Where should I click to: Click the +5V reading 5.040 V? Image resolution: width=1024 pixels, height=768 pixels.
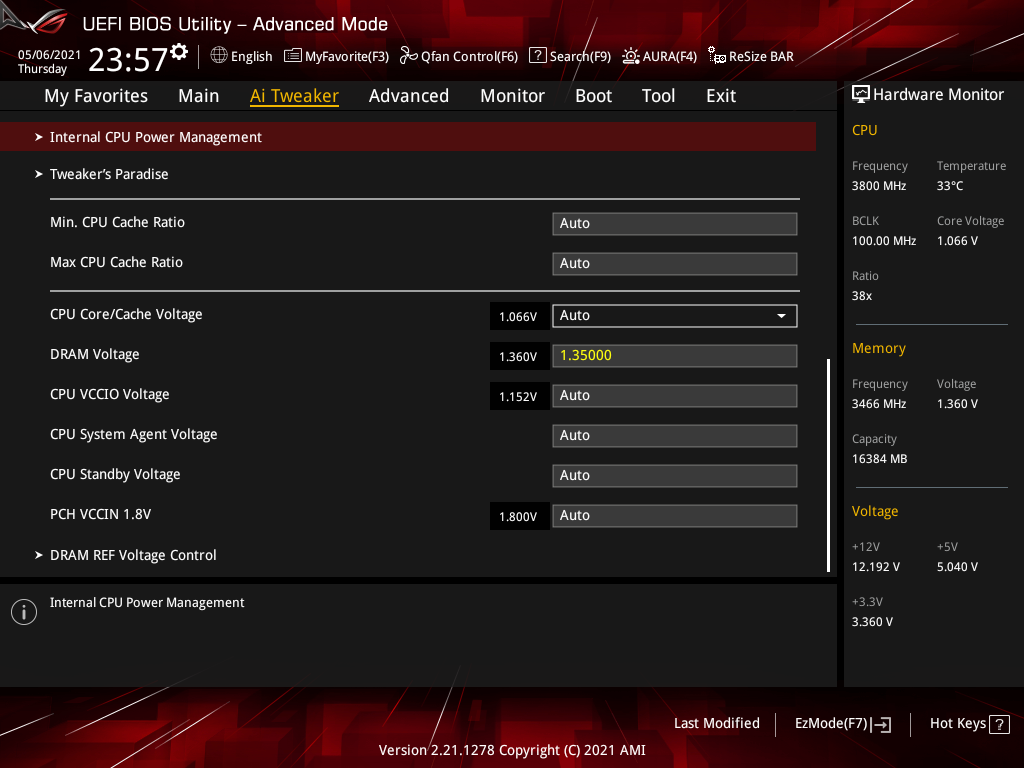[957, 567]
